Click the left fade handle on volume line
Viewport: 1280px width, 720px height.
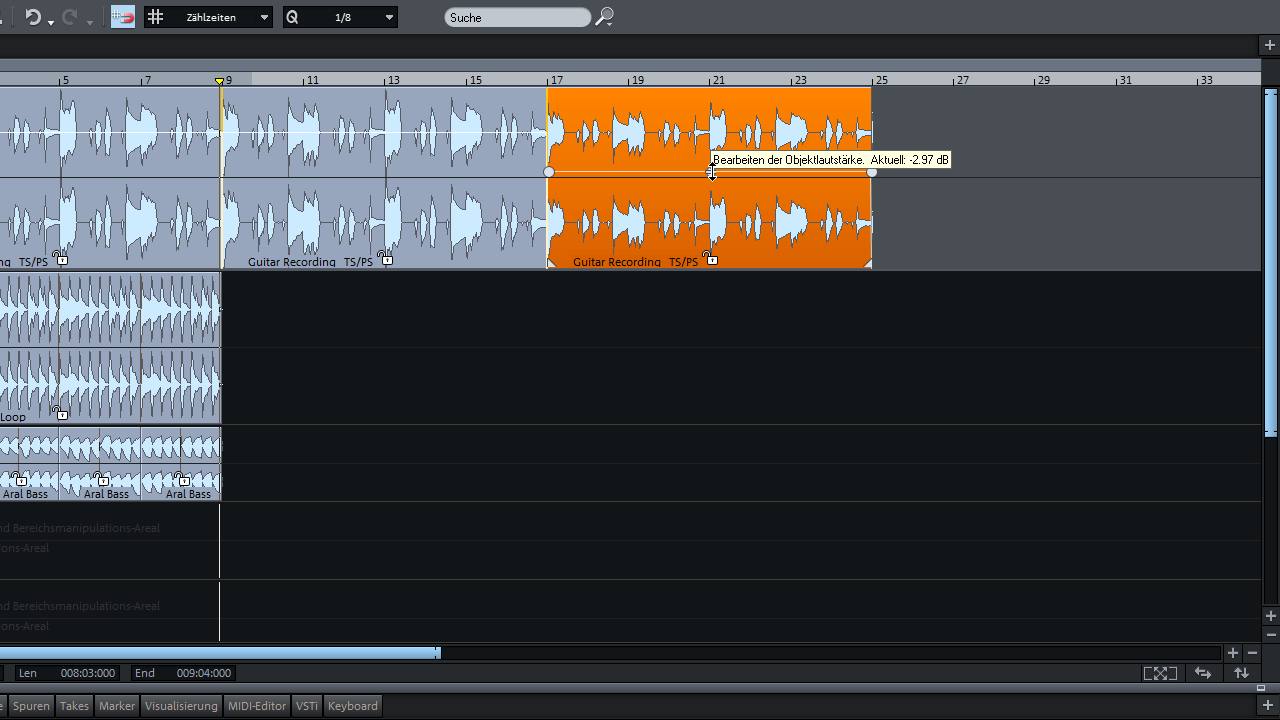(x=549, y=172)
